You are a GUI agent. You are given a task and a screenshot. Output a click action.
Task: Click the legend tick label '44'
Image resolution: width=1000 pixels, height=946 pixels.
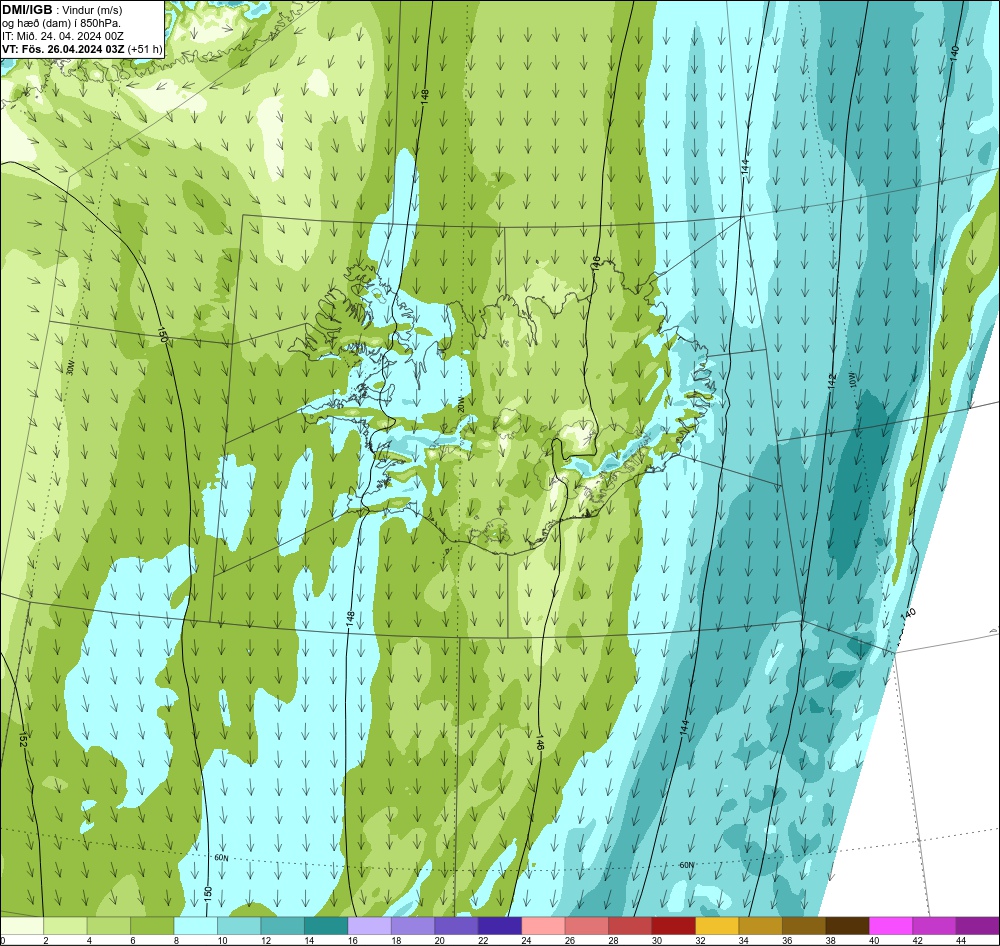[x=961, y=940]
